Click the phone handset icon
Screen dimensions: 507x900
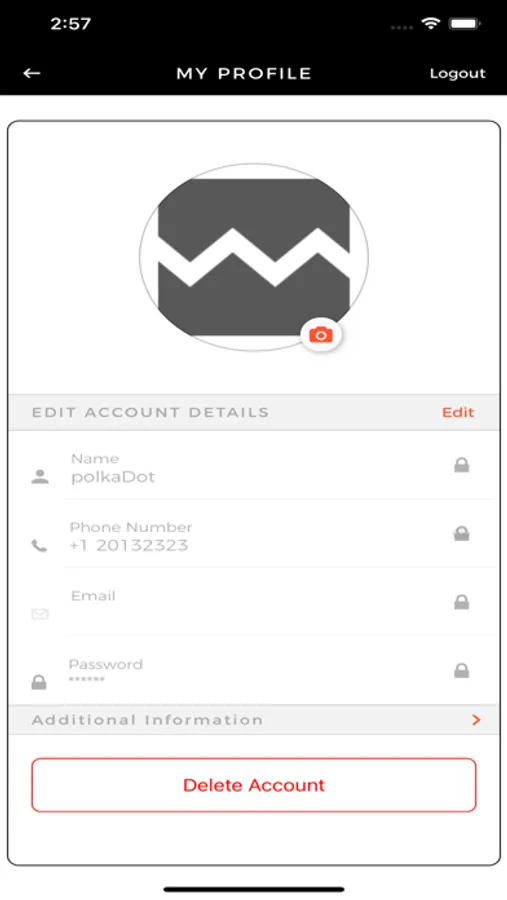pyautogui.click(x=39, y=546)
